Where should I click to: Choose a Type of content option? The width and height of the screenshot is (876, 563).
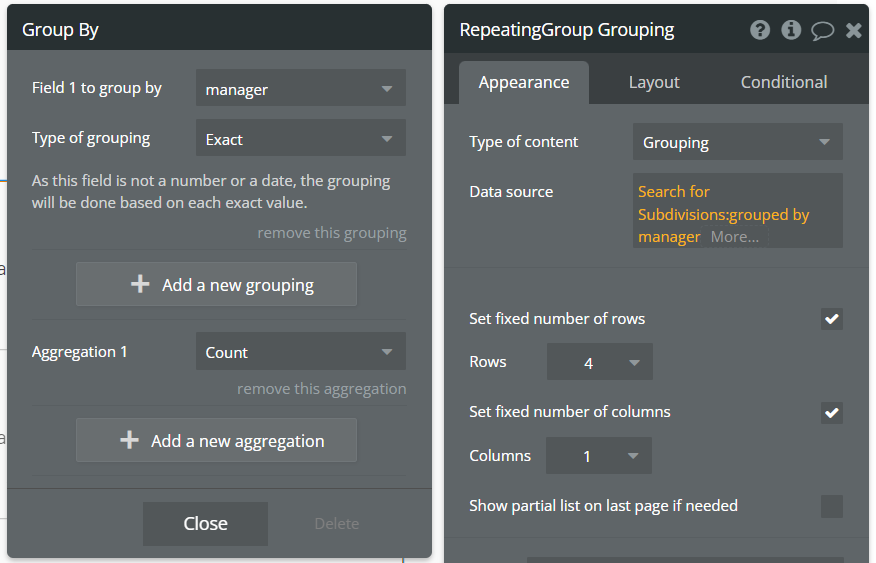click(x=737, y=142)
